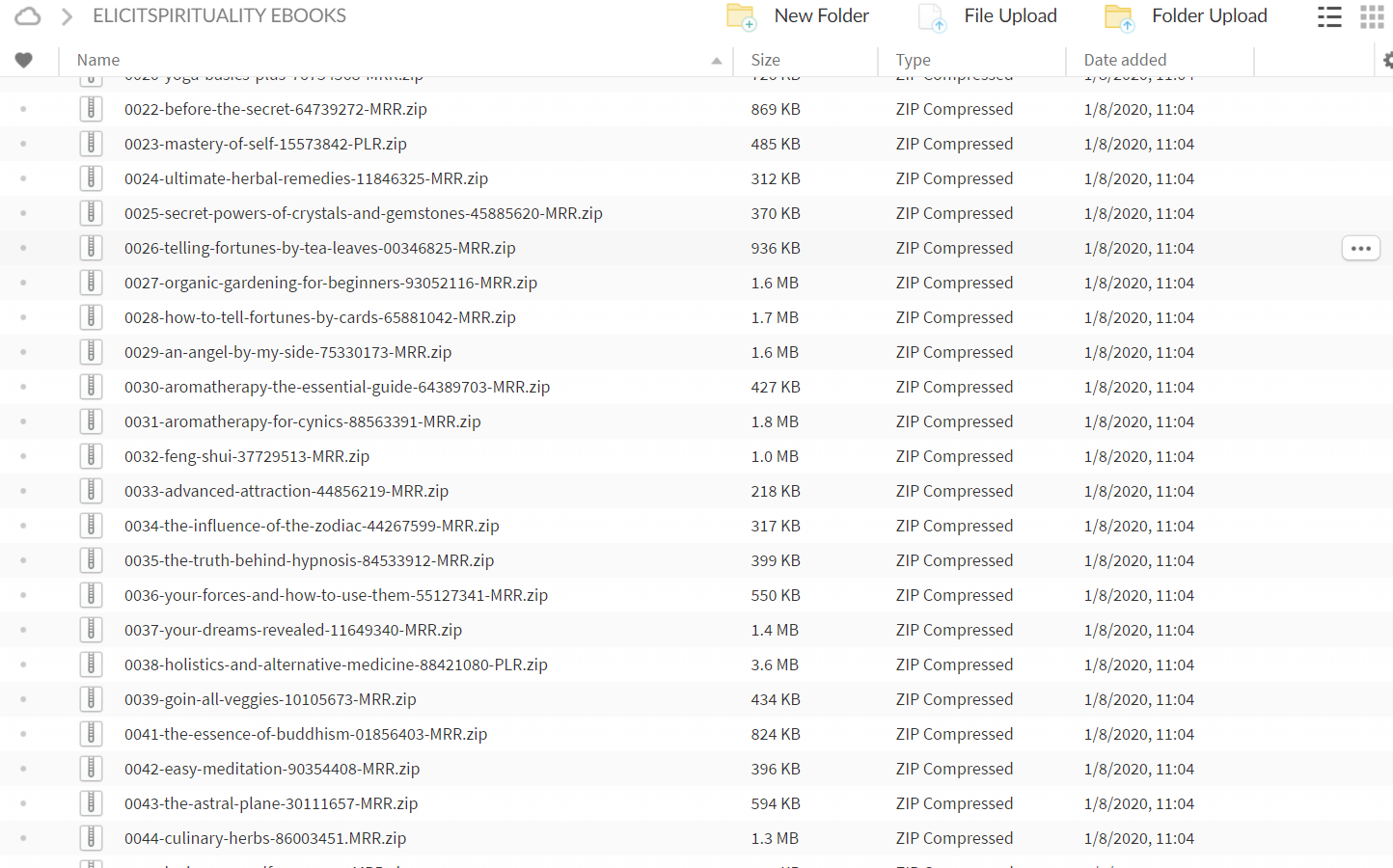Select 0035-the-truth-behind-hypnosis file name
The height and width of the screenshot is (868, 1393).
(x=309, y=560)
